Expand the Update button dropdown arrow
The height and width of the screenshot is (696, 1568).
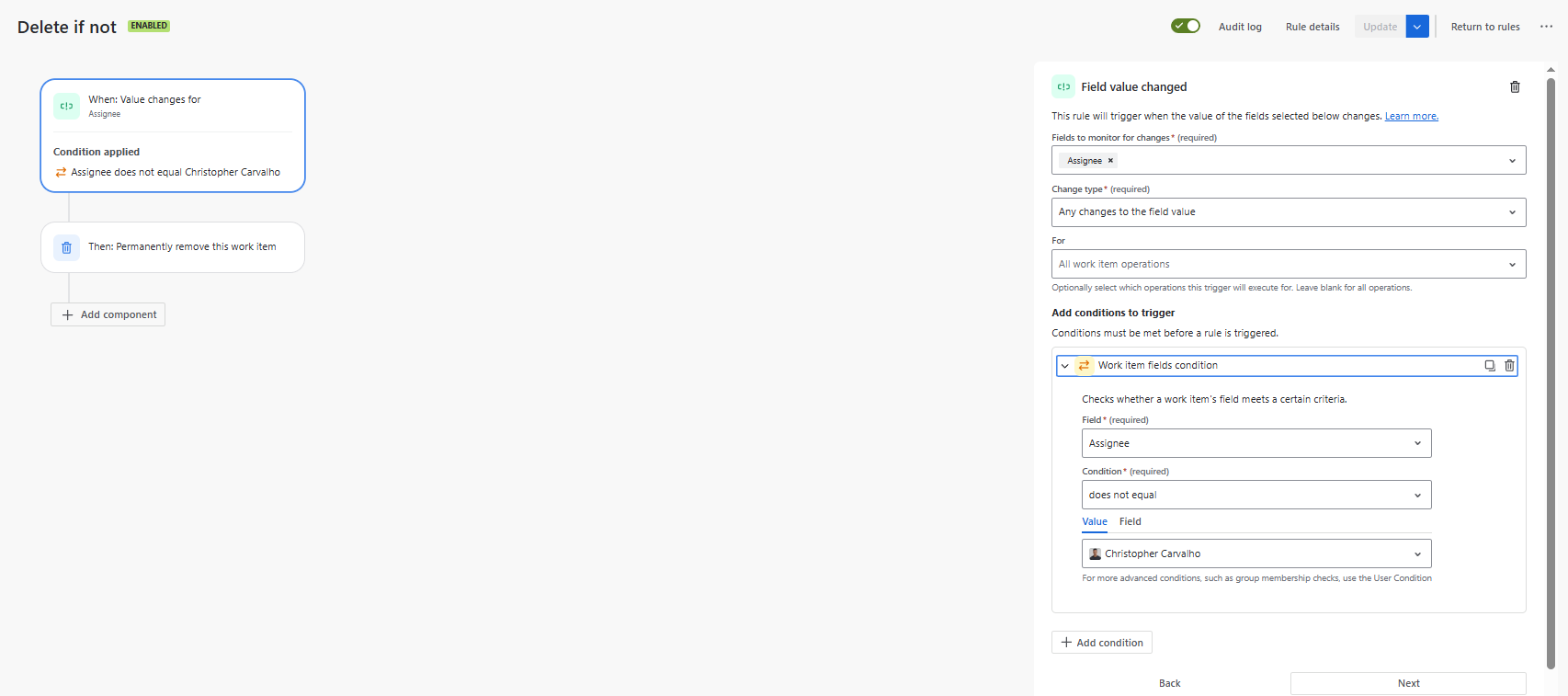tap(1417, 27)
